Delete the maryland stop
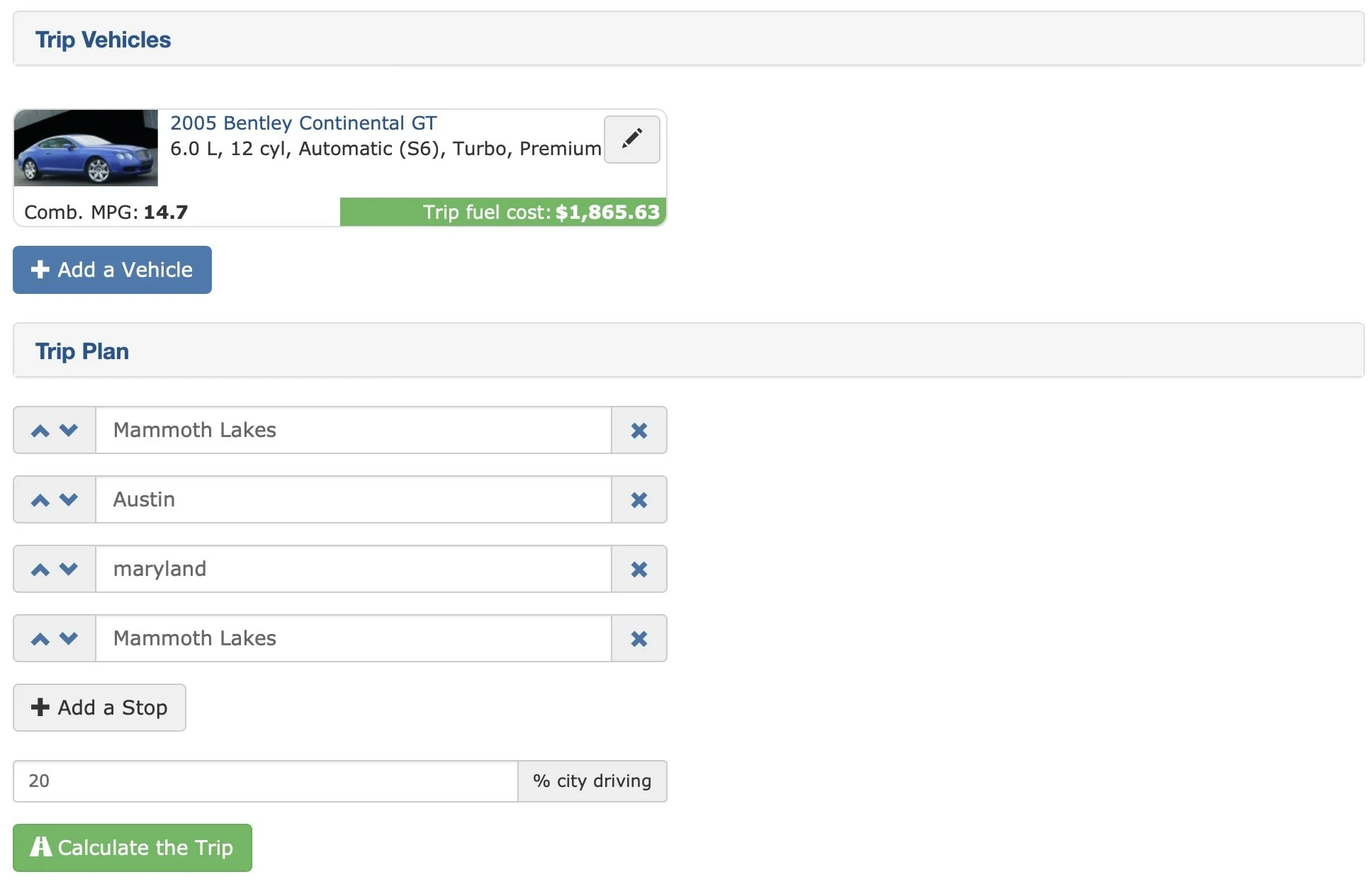 639,569
